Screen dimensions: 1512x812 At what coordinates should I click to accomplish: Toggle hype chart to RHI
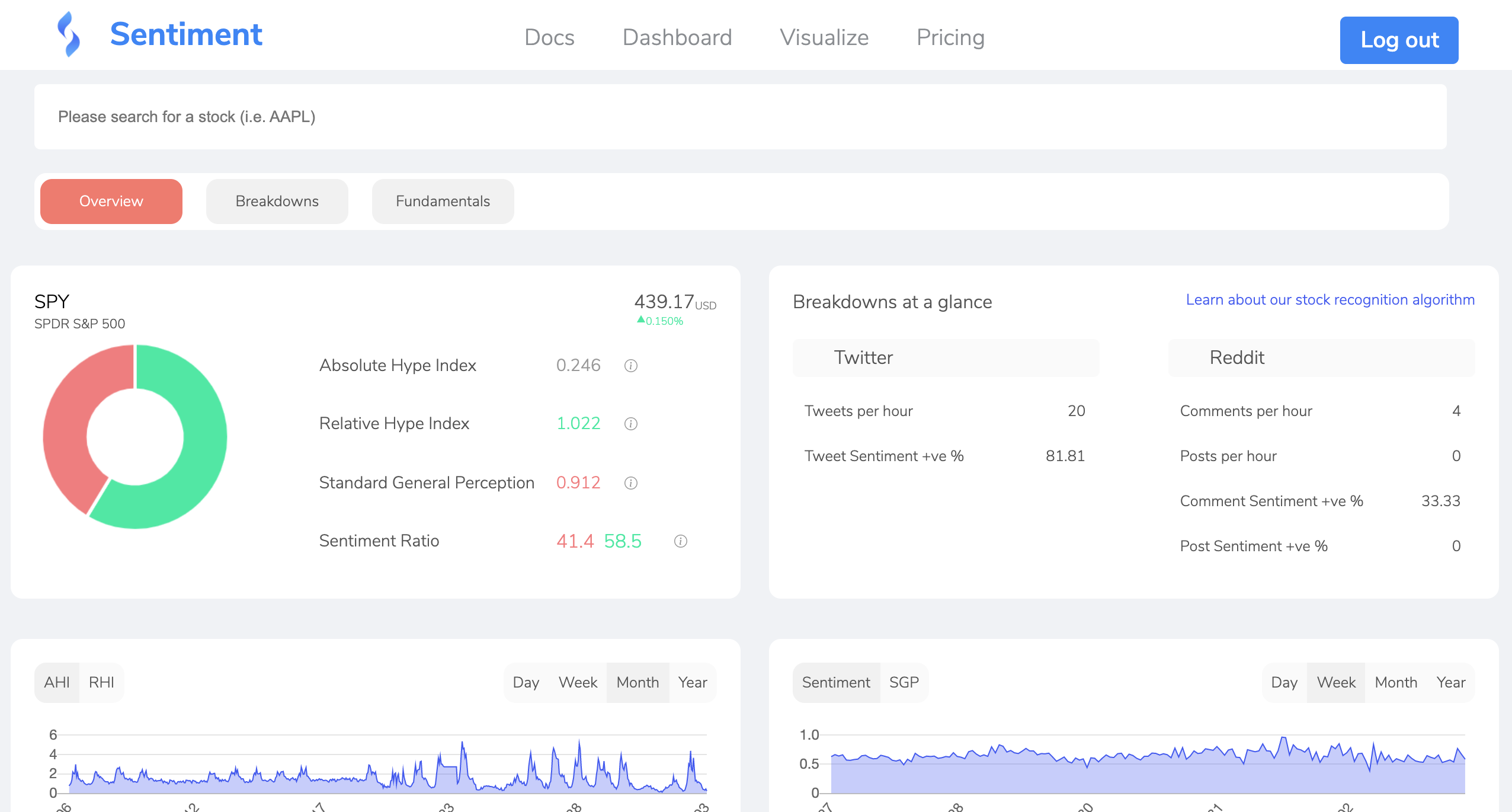tap(101, 682)
